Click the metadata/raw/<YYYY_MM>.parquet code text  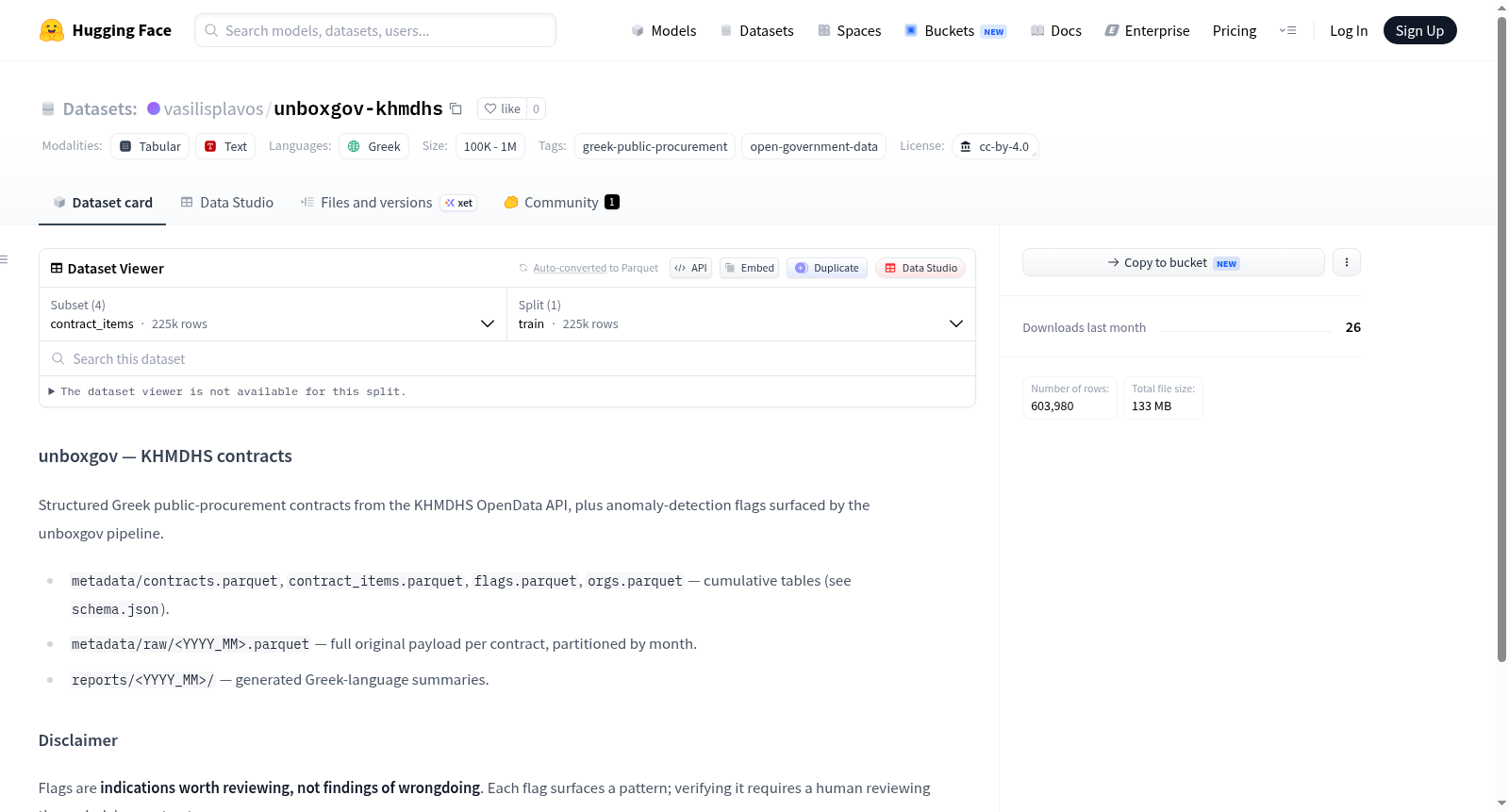click(x=191, y=644)
